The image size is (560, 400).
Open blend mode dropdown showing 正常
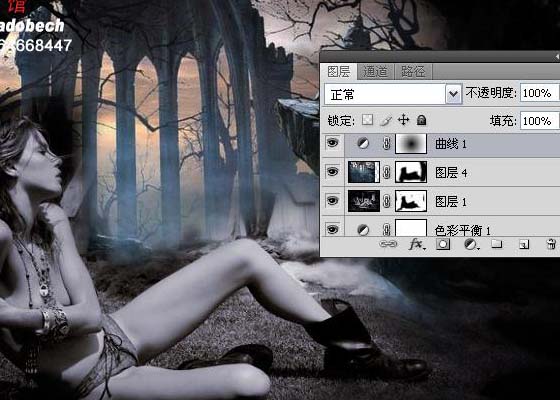[x=393, y=94]
